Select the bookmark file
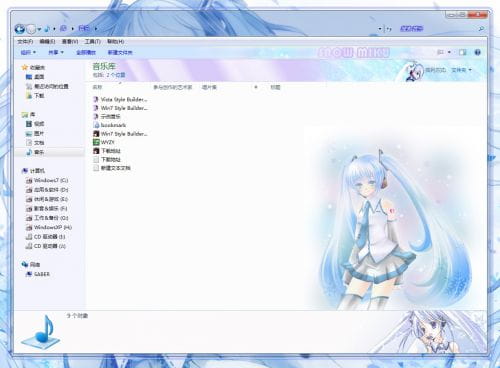Image resolution: width=500 pixels, height=368 pixels. coord(109,125)
